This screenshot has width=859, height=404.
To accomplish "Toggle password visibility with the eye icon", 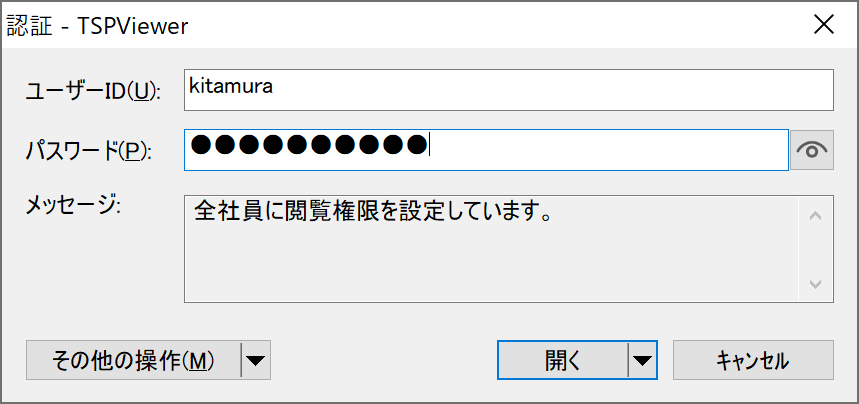I will coord(812,150).
